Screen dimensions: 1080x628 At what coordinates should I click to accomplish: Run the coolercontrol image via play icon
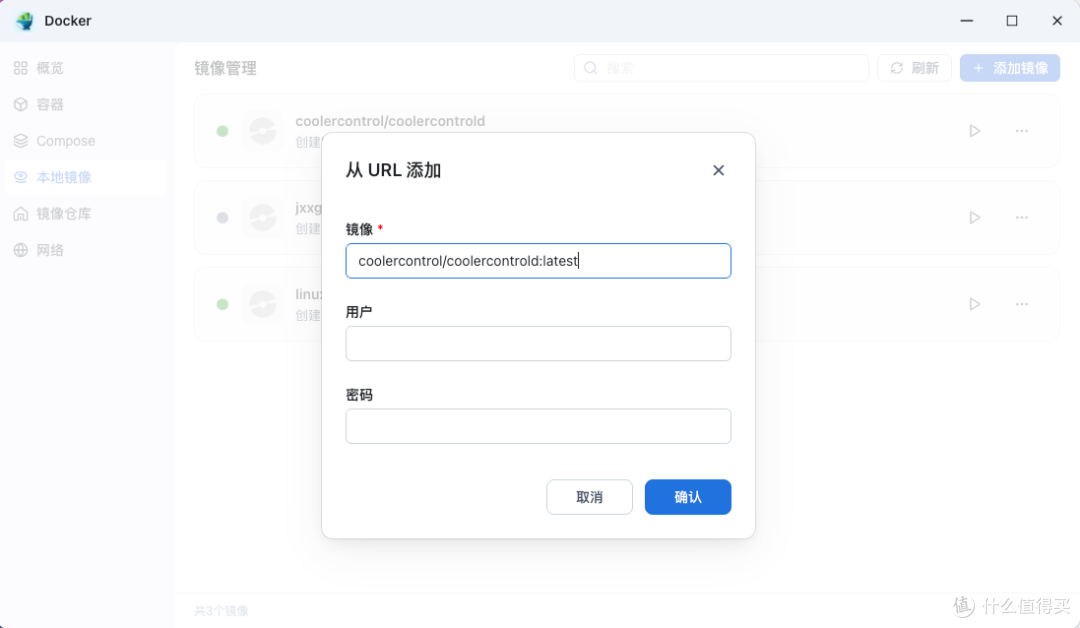[975, 130]
